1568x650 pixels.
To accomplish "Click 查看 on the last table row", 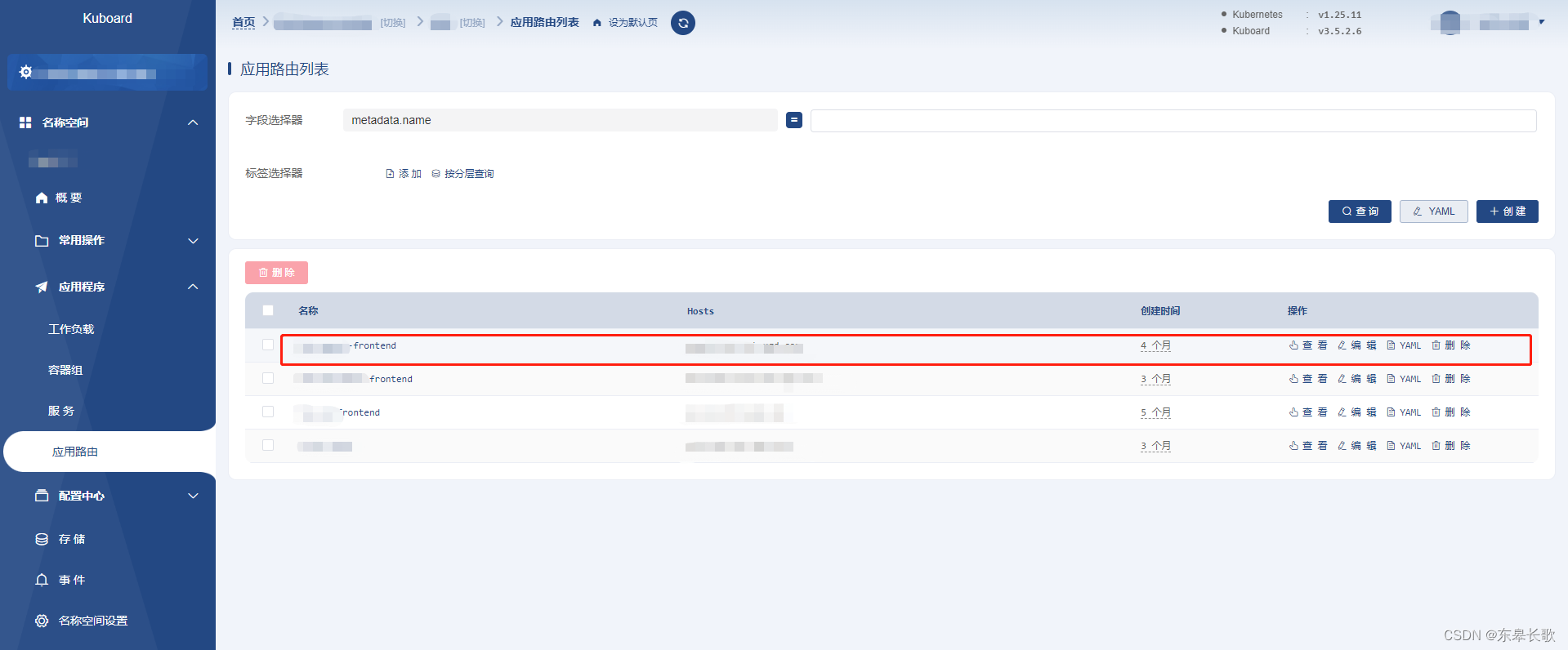I will pyautogui.click(x=1308, y=446).
